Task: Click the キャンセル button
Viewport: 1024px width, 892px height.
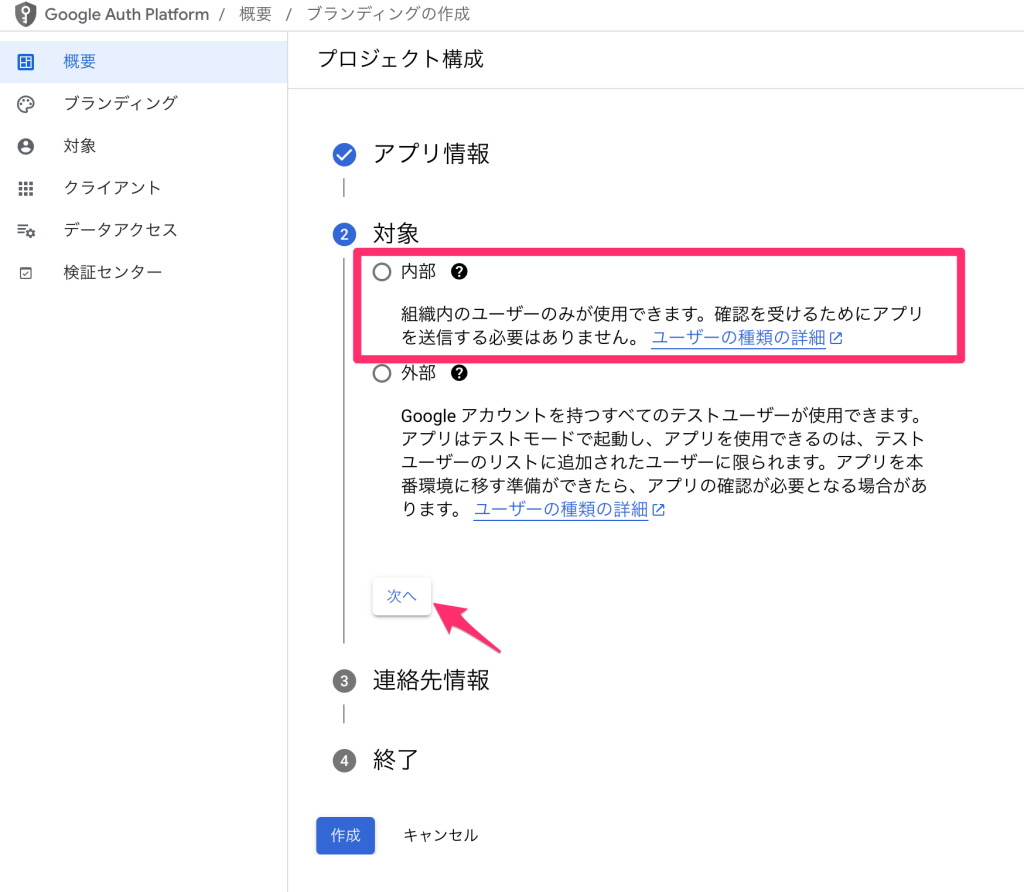Action: pos(441,835)
